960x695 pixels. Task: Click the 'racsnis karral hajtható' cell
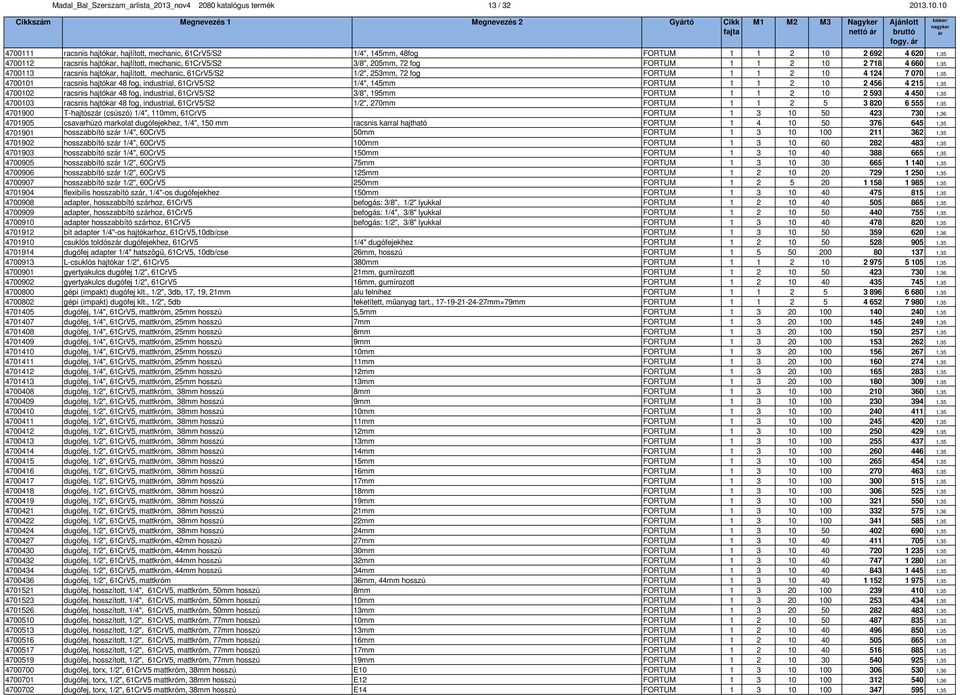[x=391, y=123]
